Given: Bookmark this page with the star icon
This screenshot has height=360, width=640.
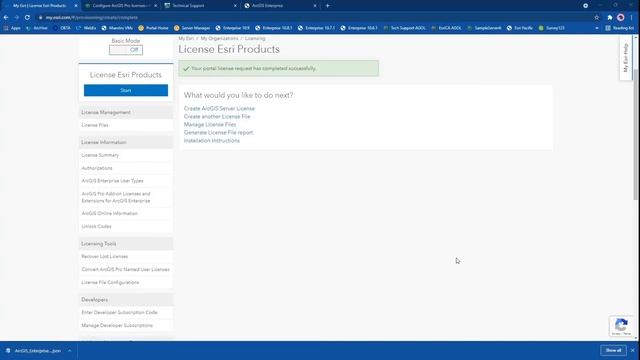Looking at the screenshot, I should 597,18.
